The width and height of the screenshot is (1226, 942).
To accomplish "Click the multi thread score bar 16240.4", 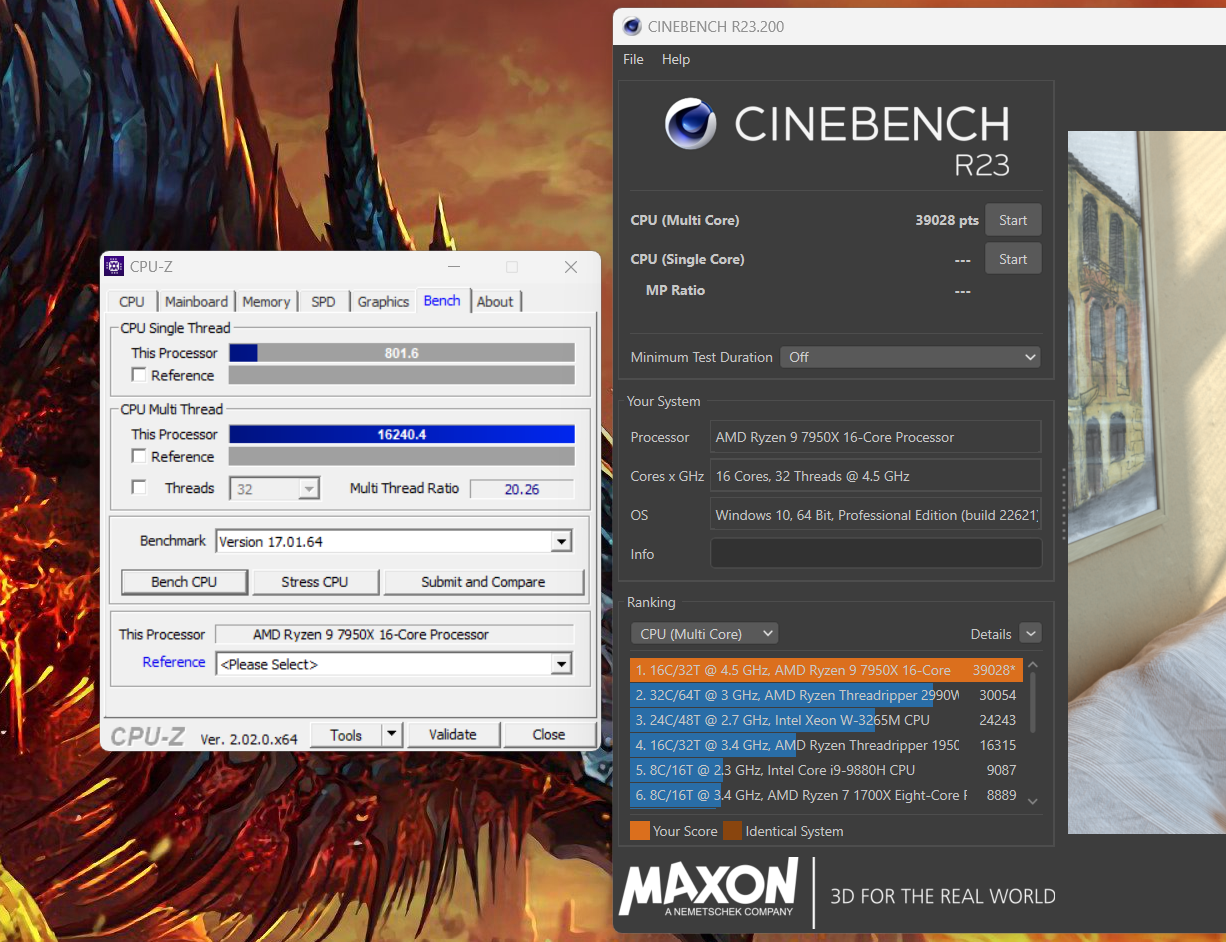I will pos(402,434).
